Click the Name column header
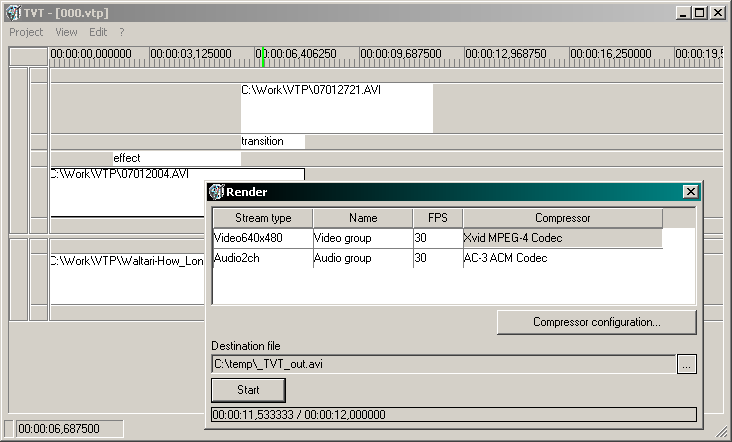Viewport: 732px width, 442px height. [363, 218]
